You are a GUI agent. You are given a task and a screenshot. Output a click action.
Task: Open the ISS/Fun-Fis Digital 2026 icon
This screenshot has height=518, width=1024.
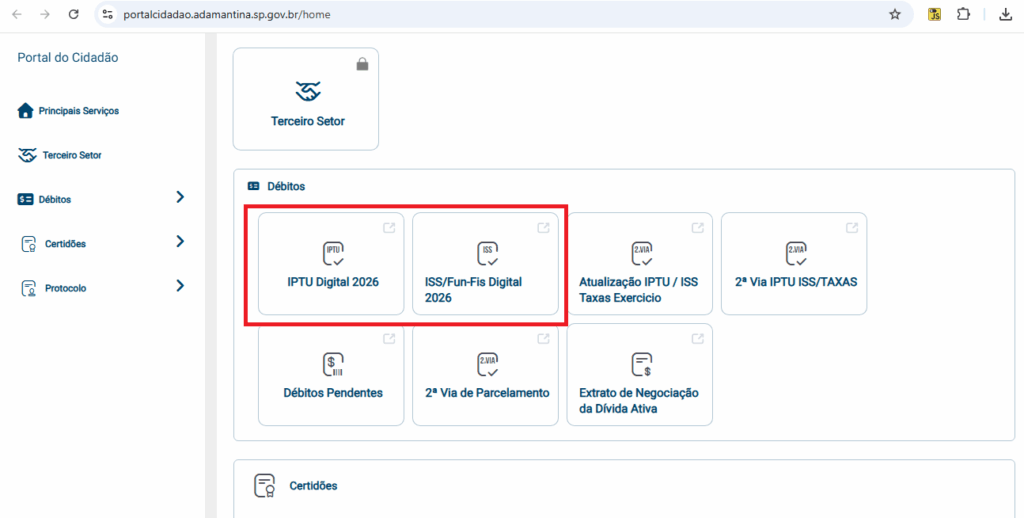pyautogui.click(x=486, y=253)
